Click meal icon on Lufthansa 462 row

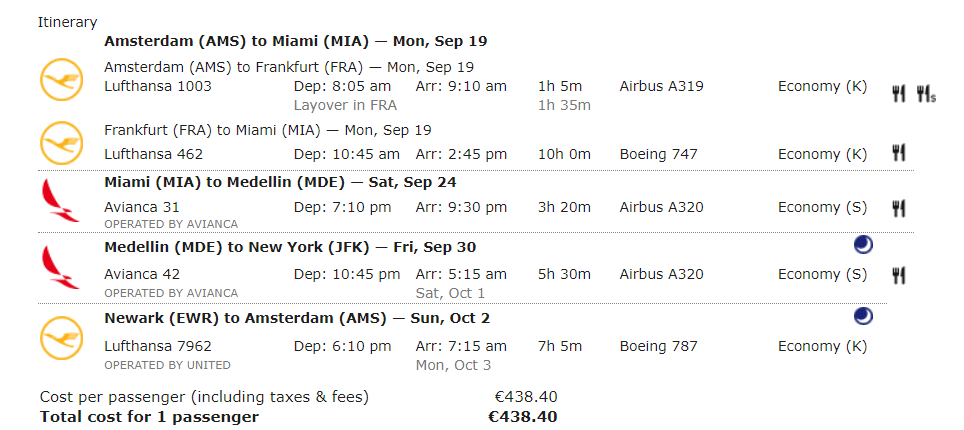point(899,153)
